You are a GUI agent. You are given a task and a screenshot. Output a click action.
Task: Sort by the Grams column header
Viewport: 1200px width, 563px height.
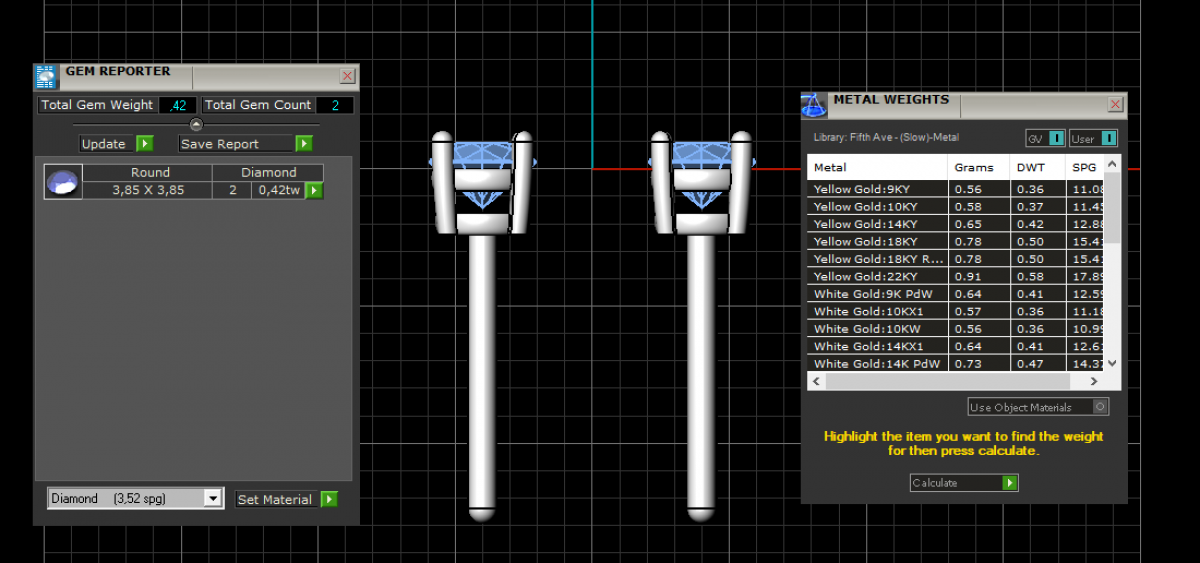tap(973, 167)
